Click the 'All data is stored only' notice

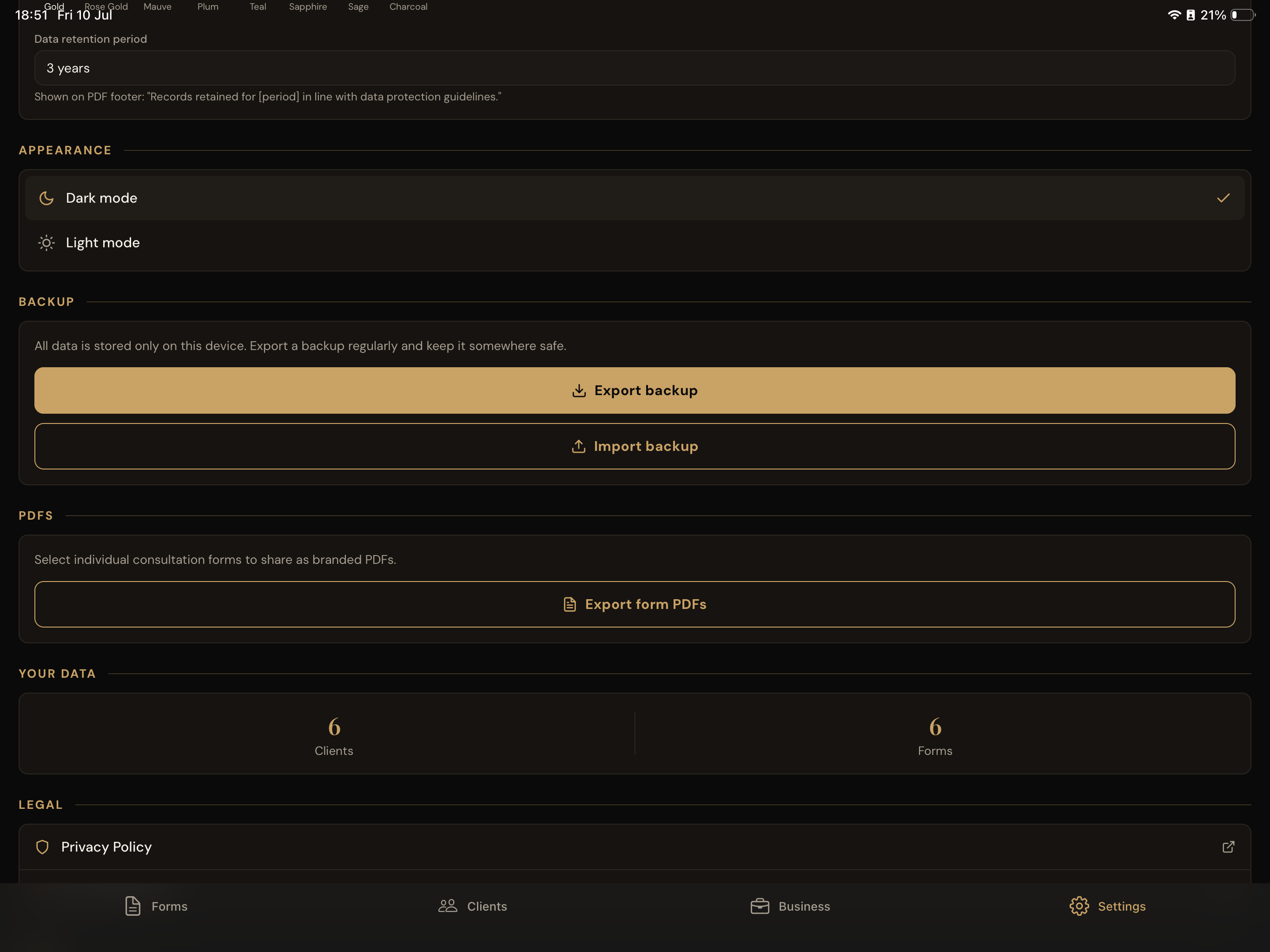coord(300,346)
